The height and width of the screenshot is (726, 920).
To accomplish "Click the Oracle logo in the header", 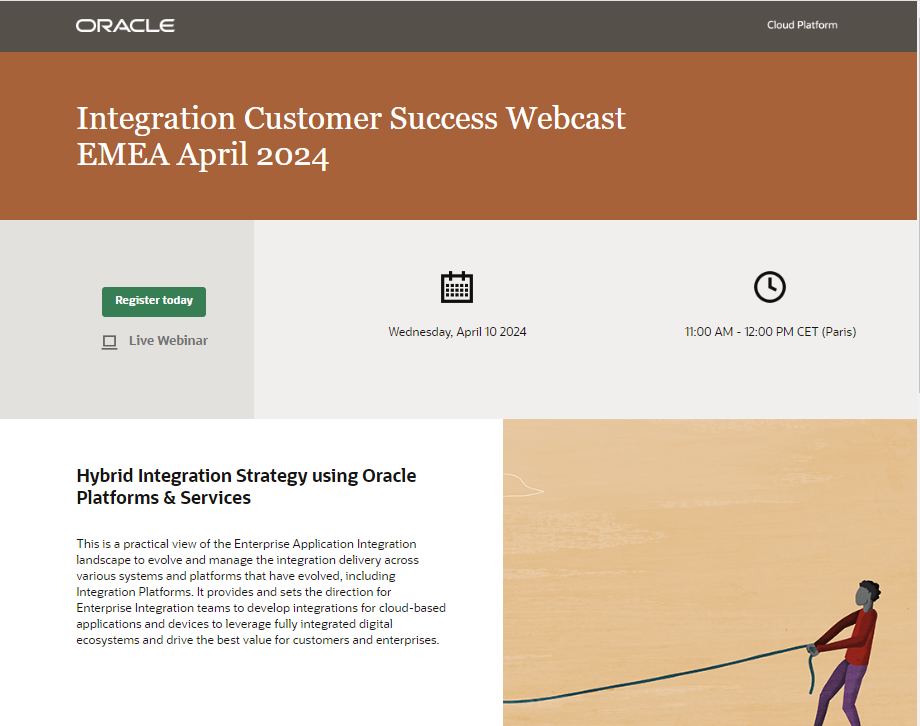I will point(124,25).
